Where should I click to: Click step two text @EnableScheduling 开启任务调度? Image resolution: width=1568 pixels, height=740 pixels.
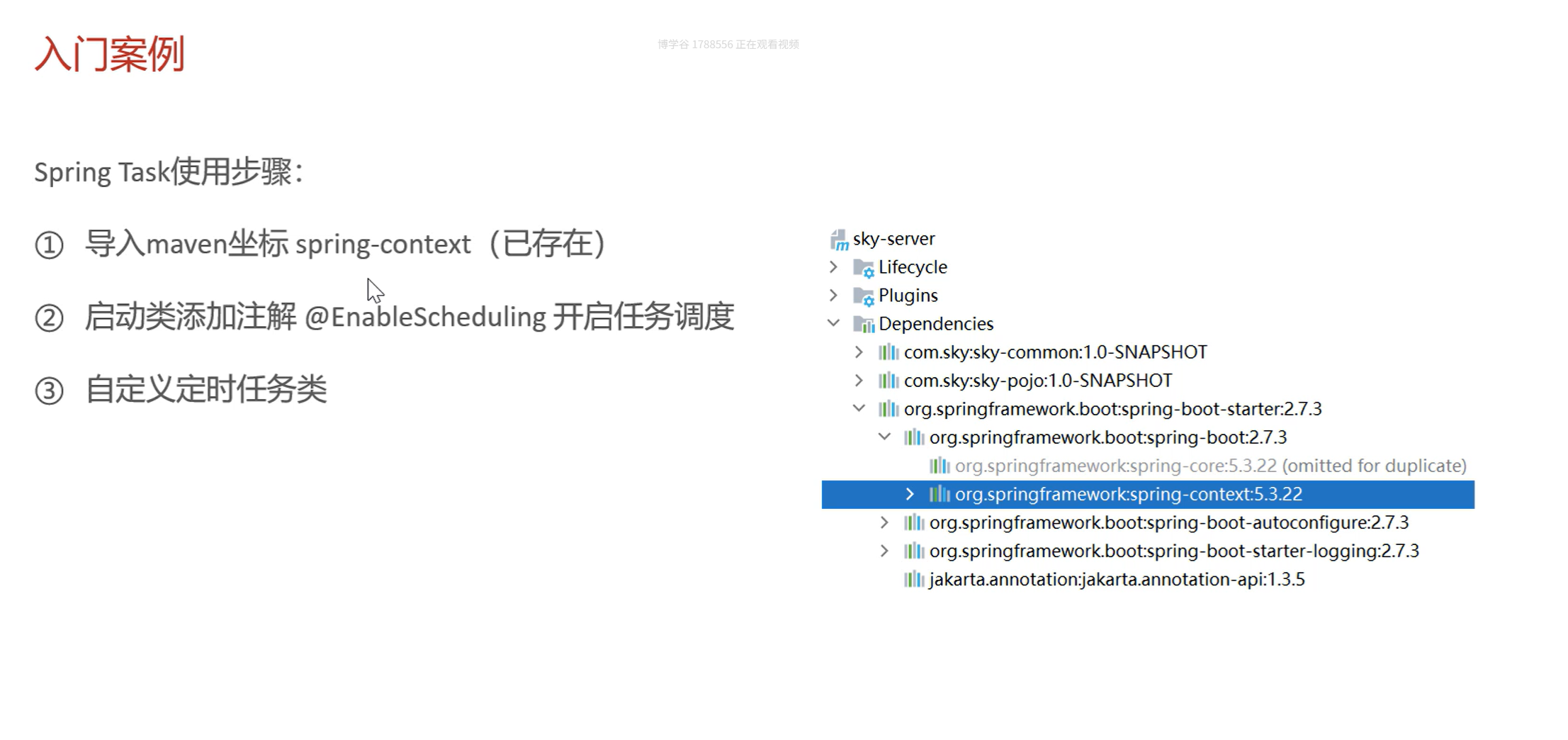pyautogui.click(x=519, y=316)
